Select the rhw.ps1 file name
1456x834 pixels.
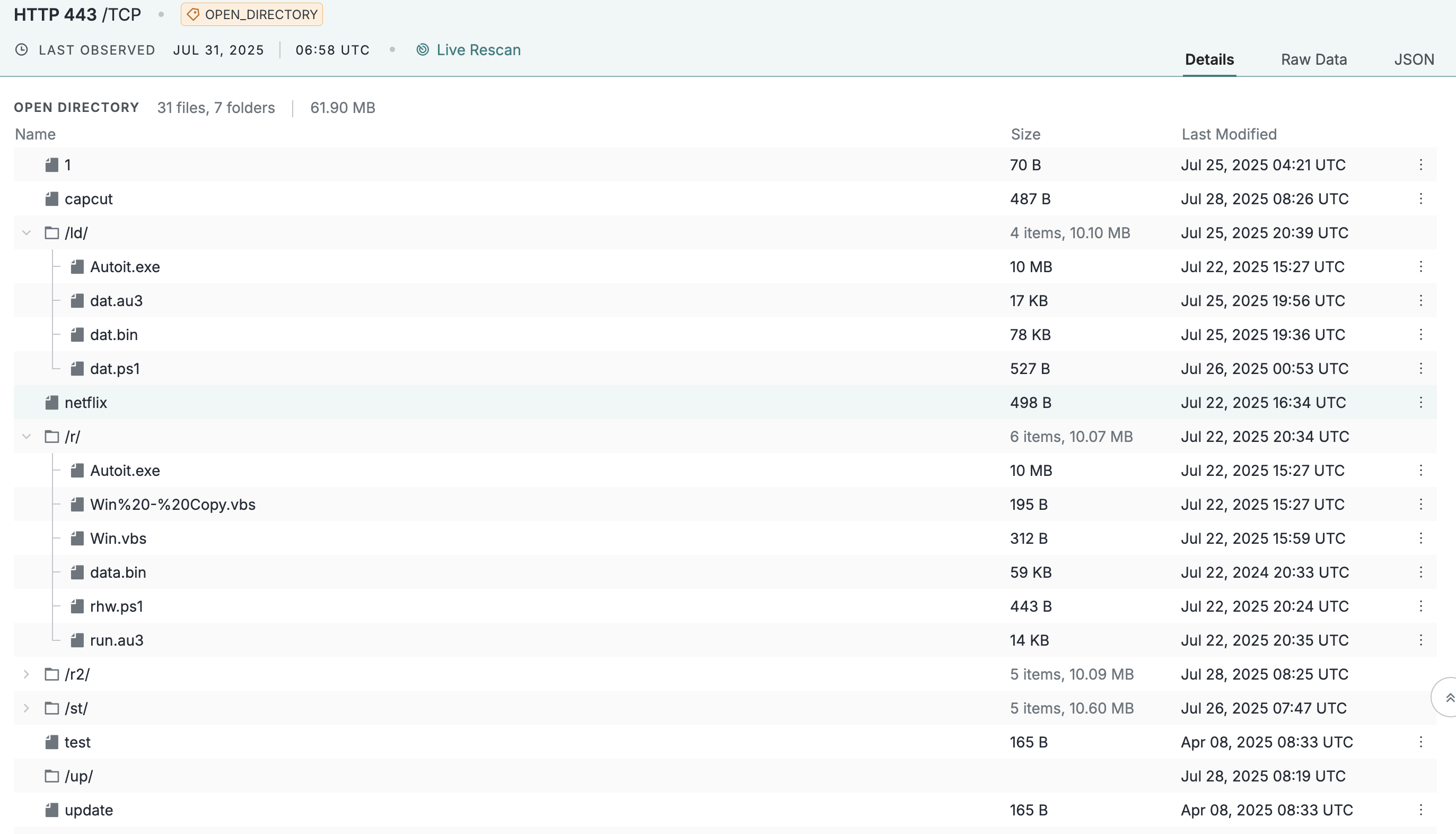(x=116, y=606)
